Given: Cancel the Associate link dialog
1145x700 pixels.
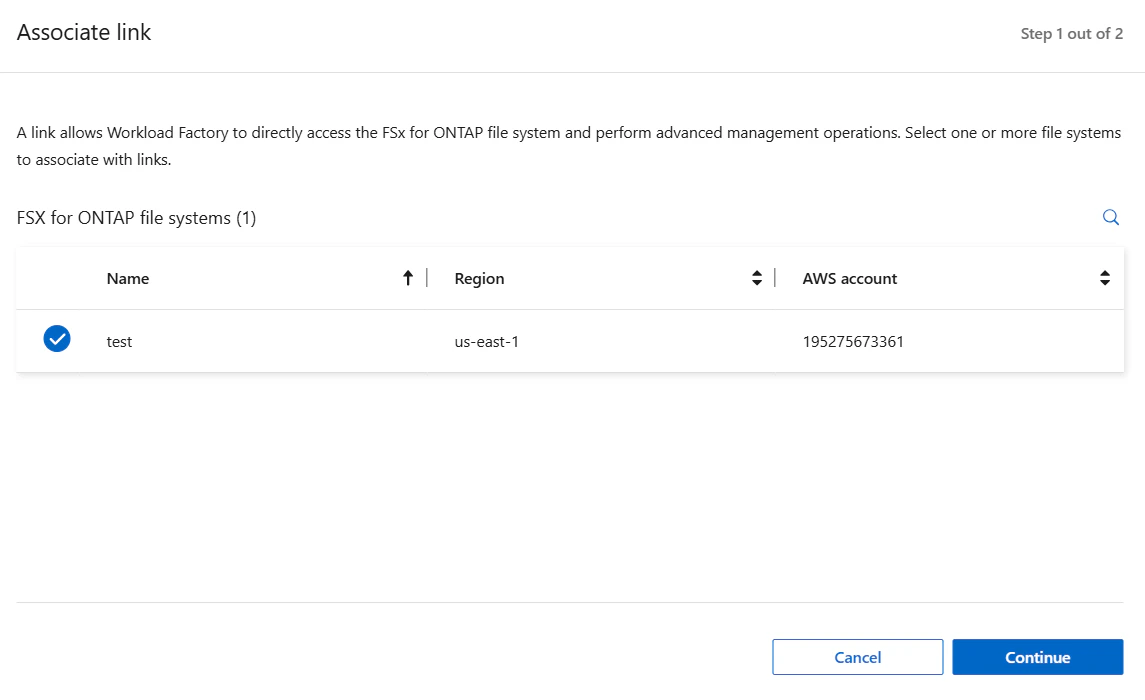Looking at the screenshot, I should (857, 657).
